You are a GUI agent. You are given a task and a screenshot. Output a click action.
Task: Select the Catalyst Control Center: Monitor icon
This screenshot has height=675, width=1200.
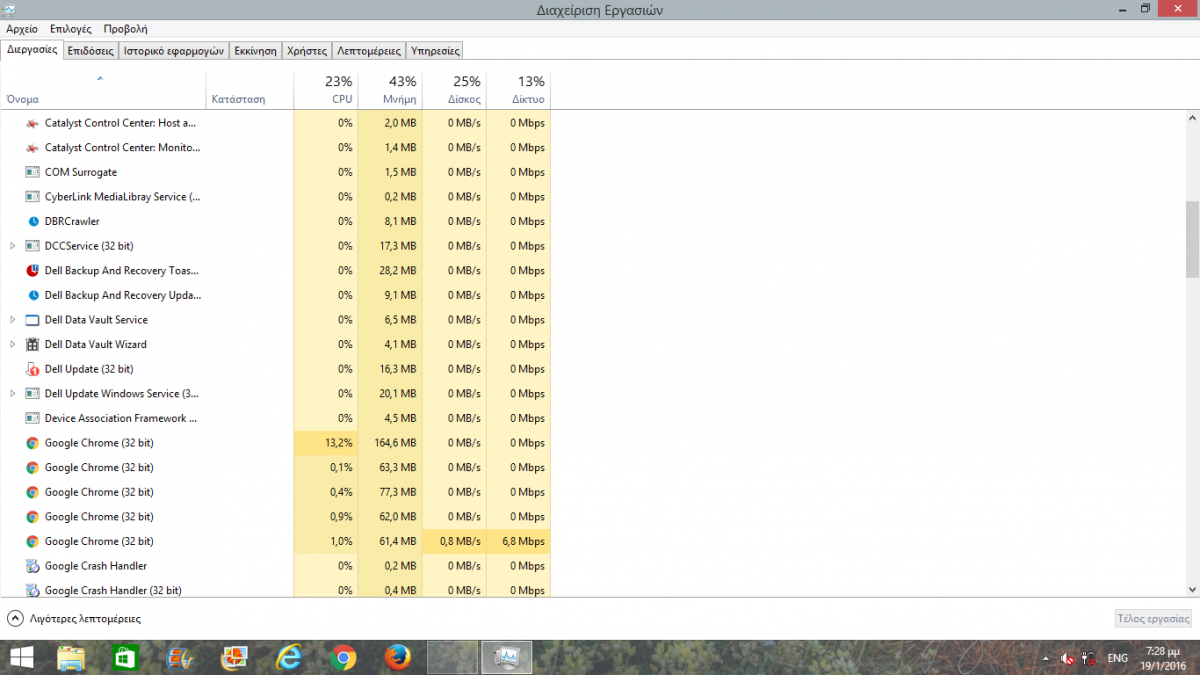pyautogui.click(x=32, y=148)
